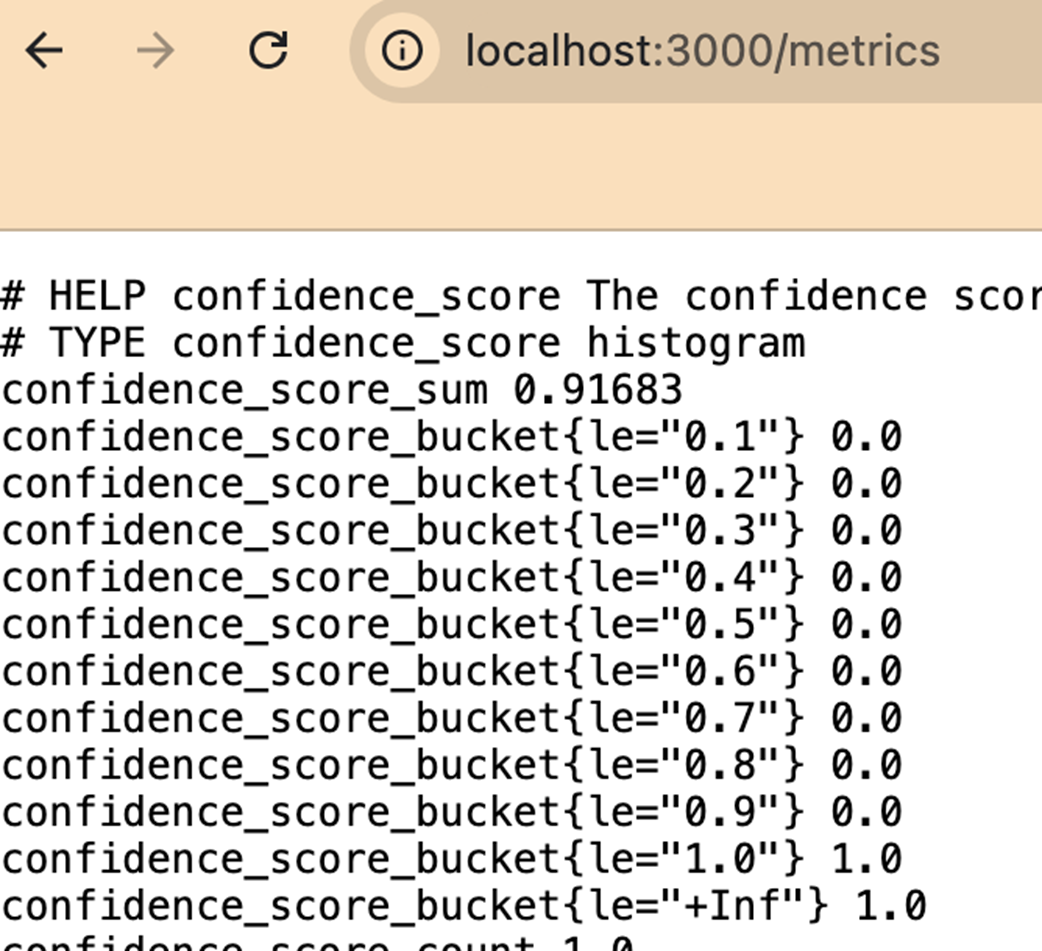Place cursor on the le="0.5" bucket line
The image size is (1042, 951).
[451, 625]
